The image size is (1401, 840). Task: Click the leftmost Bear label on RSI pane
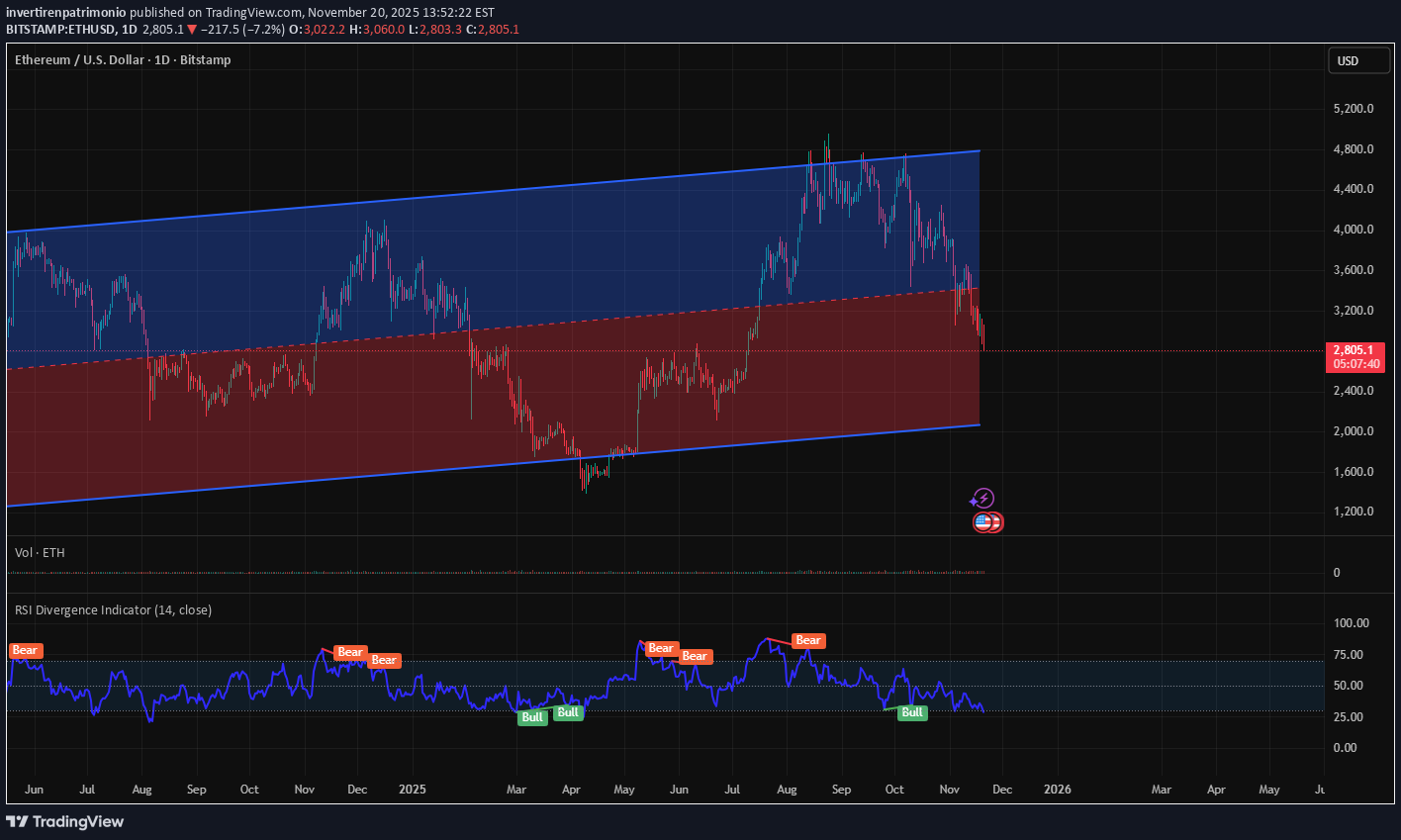click(x=25, y=651)
